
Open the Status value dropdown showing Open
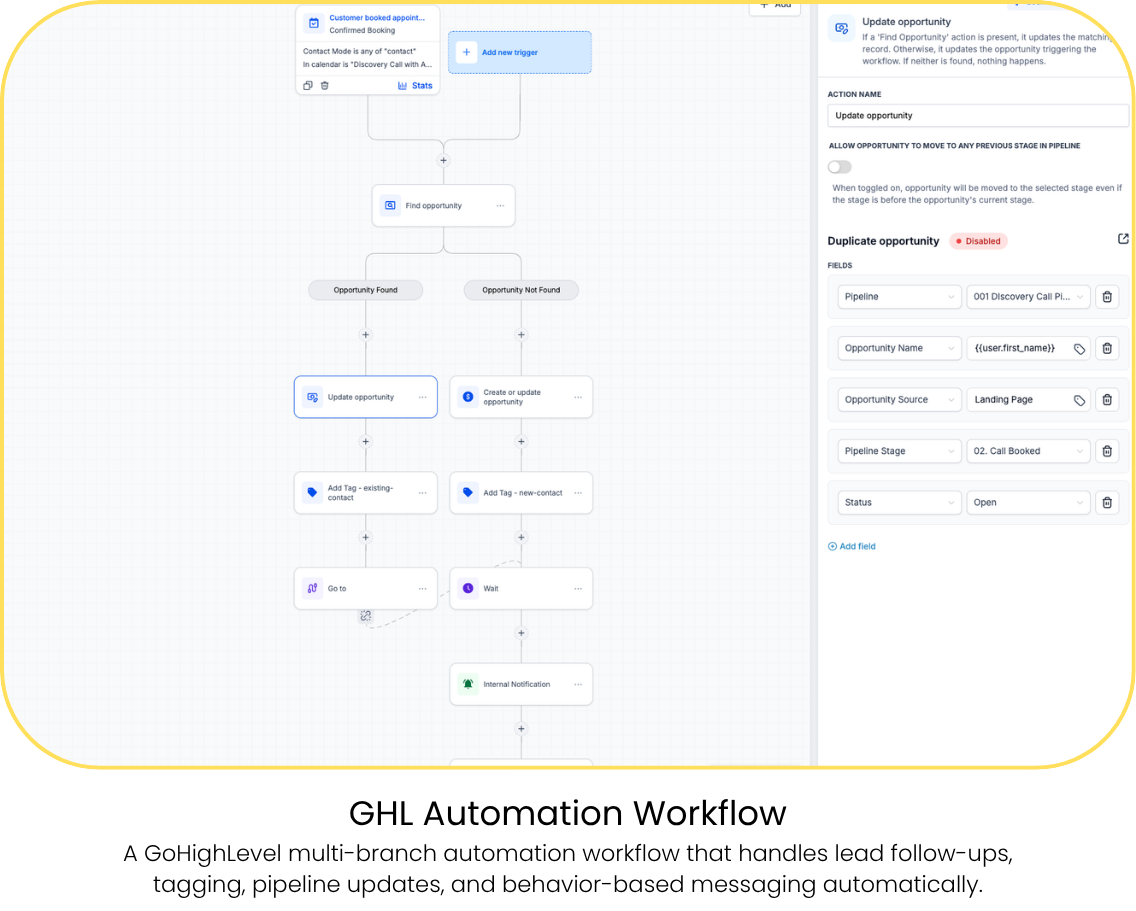pos(1028,502)
